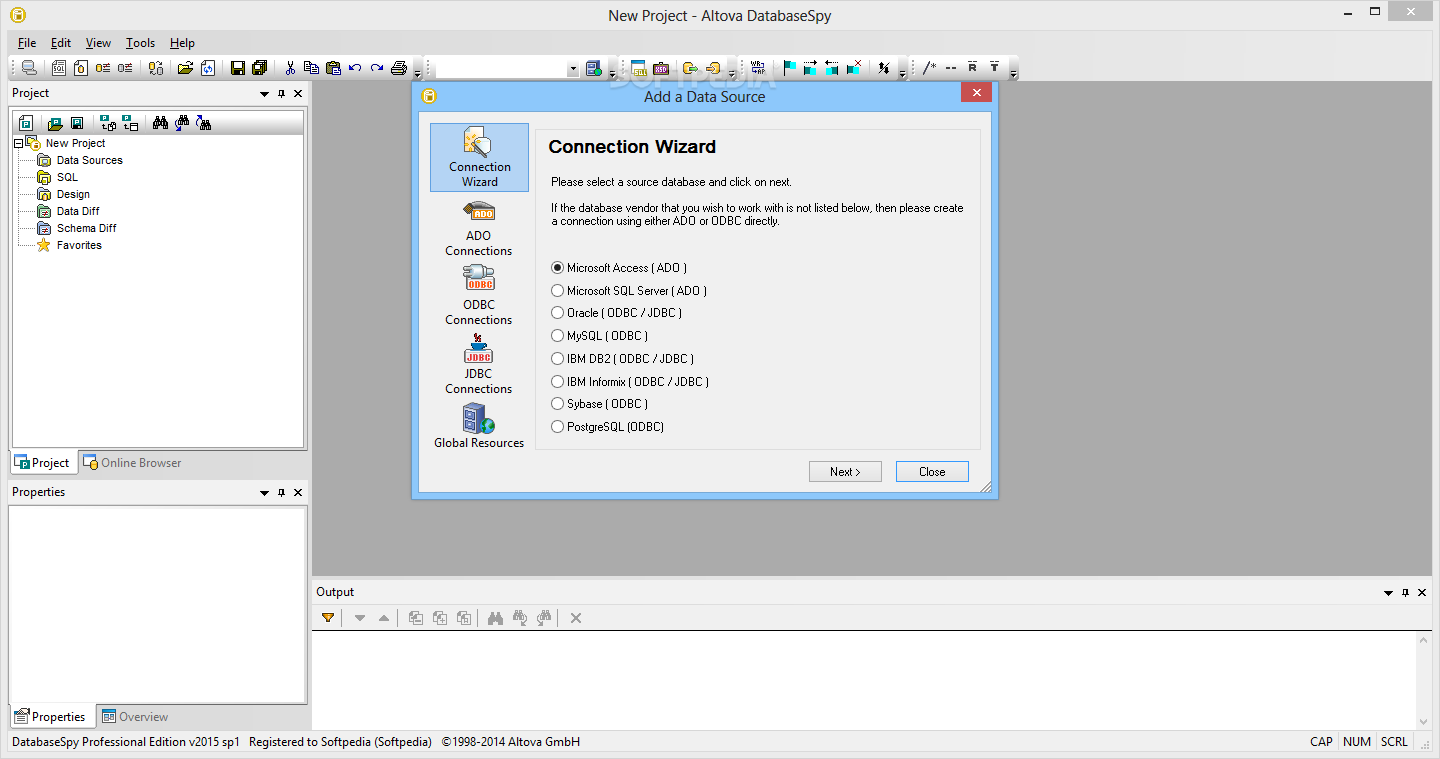
Task: Select ODBC Connections in sidebar
Action: click(x=479, y=296)
